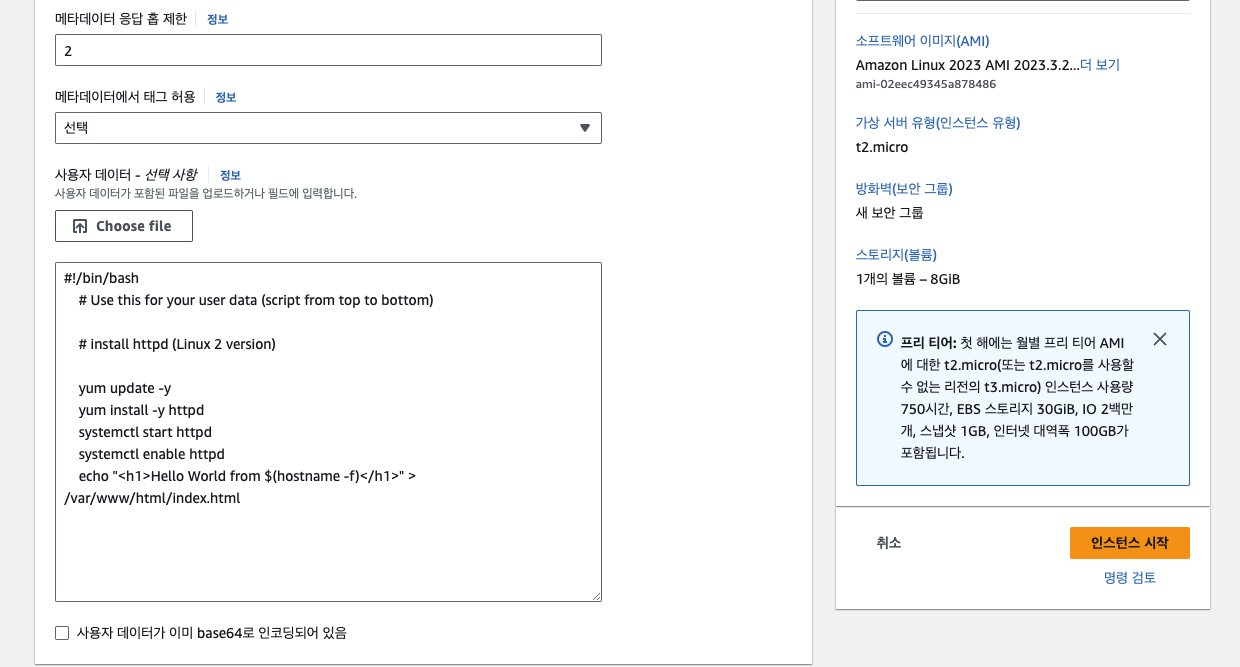Open the 소프트웨어 이미지(AMI) summary link
Viewport: 1240px width, 667px height.
click(922, 41)
